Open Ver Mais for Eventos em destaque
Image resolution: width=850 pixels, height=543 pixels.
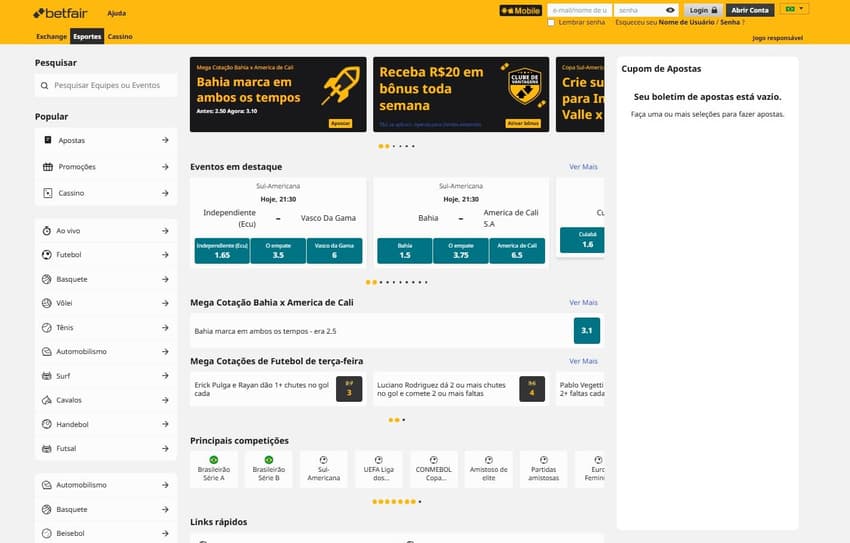[583, 167]
